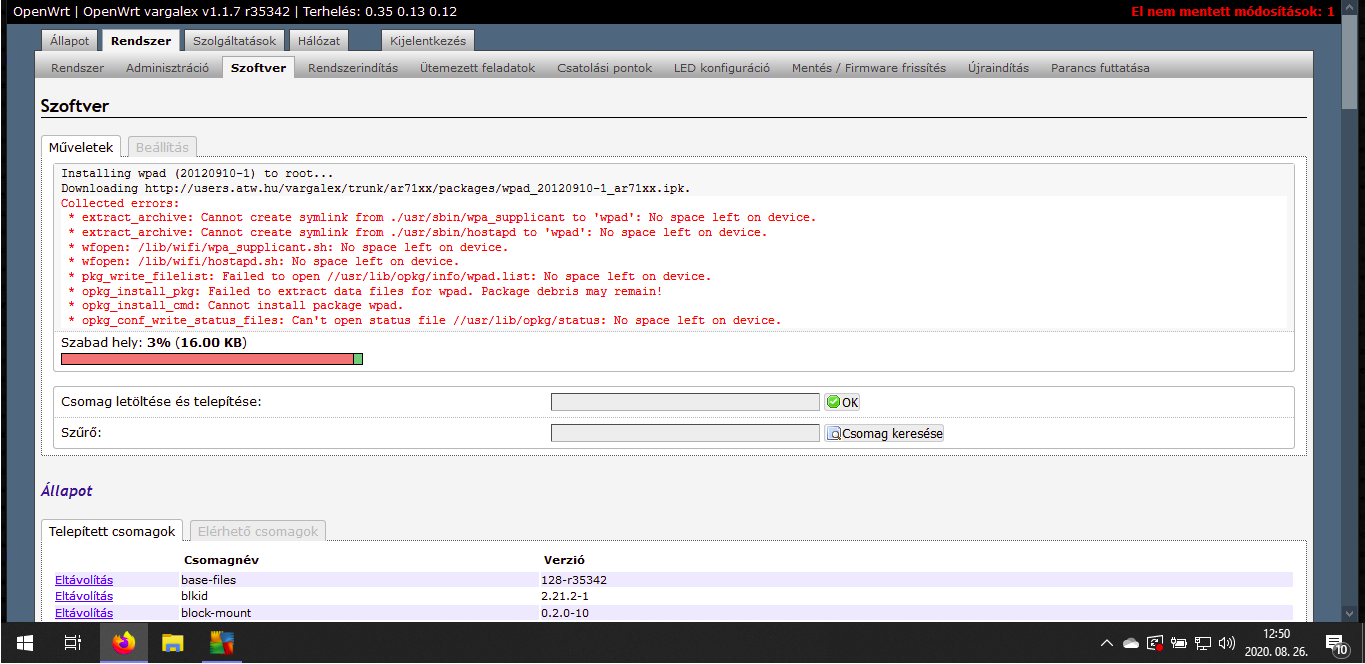Select Műveletek tab
Viewport: 1365px width, 664px height.
(81, 147)
